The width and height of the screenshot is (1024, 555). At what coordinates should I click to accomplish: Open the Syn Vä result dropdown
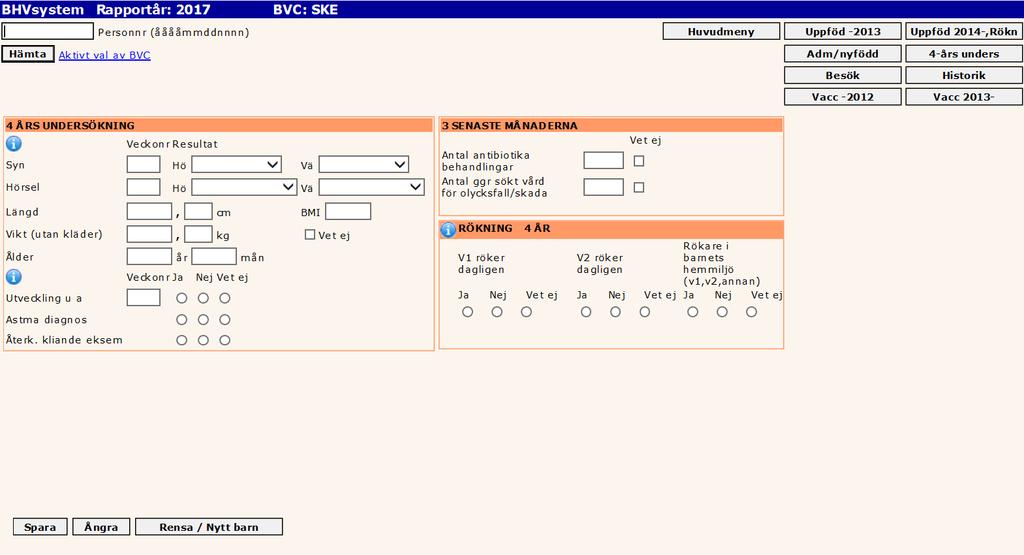[x=364, y=165]
